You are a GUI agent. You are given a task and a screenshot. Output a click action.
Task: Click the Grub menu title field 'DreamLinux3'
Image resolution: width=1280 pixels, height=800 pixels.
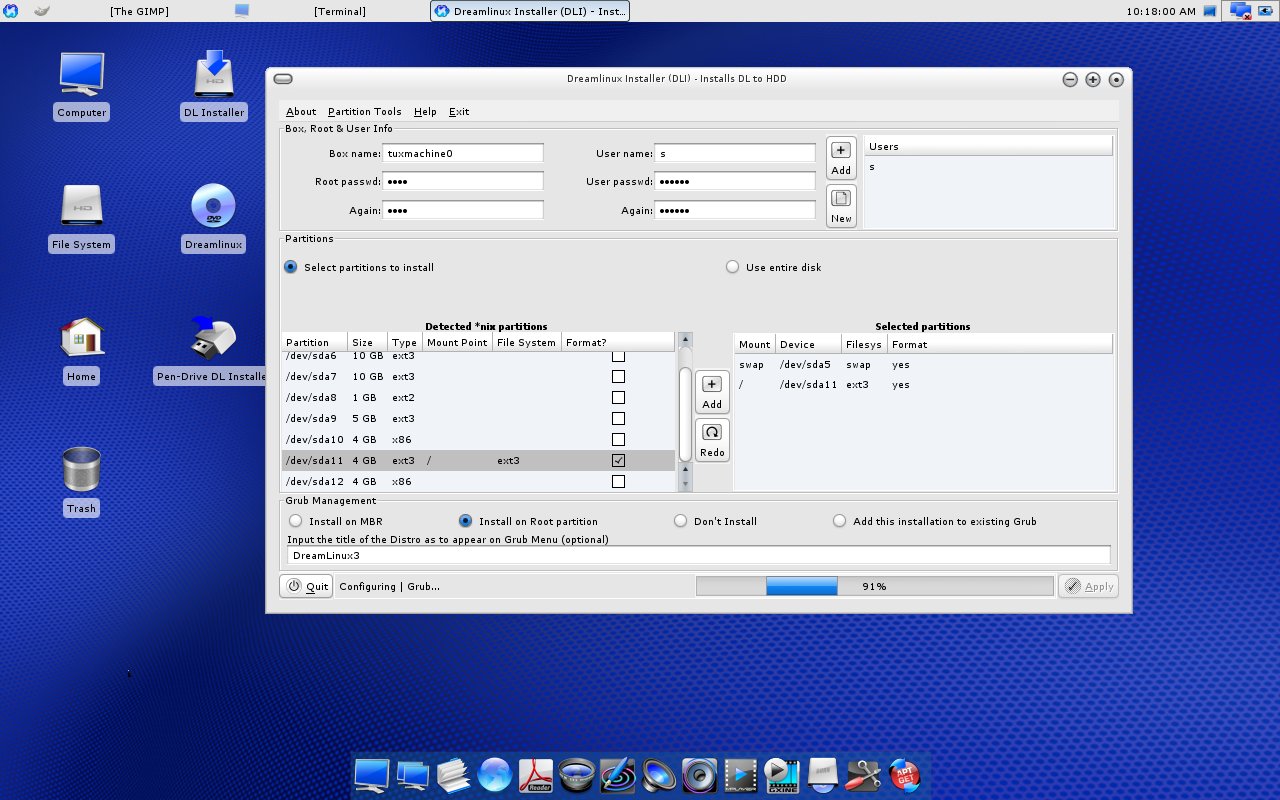[x=699, y=555]
